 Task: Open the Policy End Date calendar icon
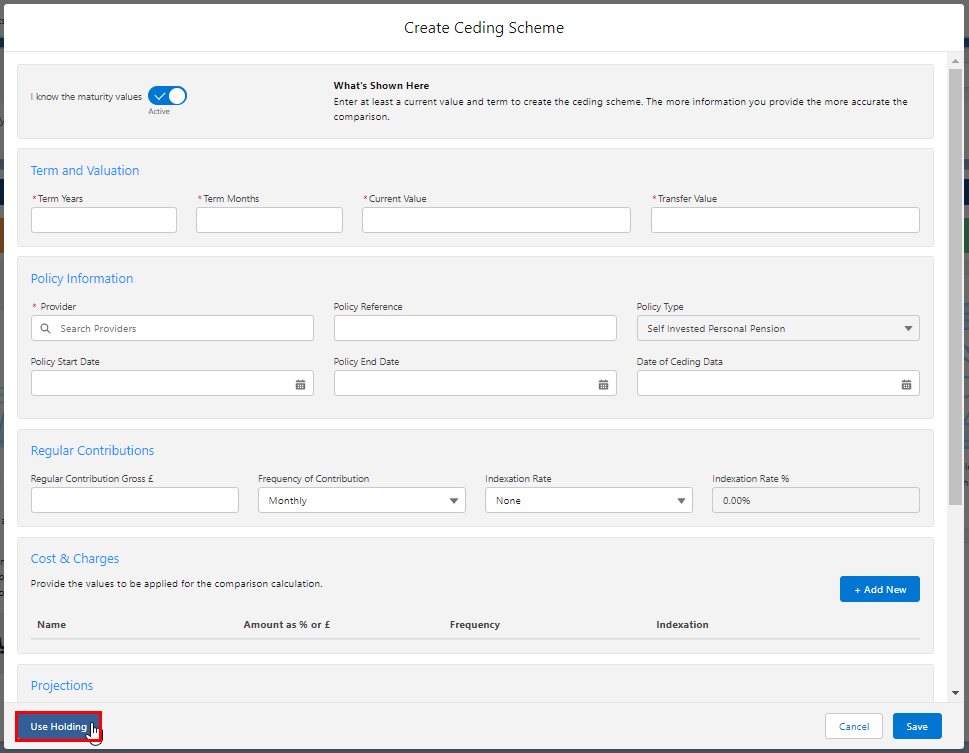pos(603,384)
